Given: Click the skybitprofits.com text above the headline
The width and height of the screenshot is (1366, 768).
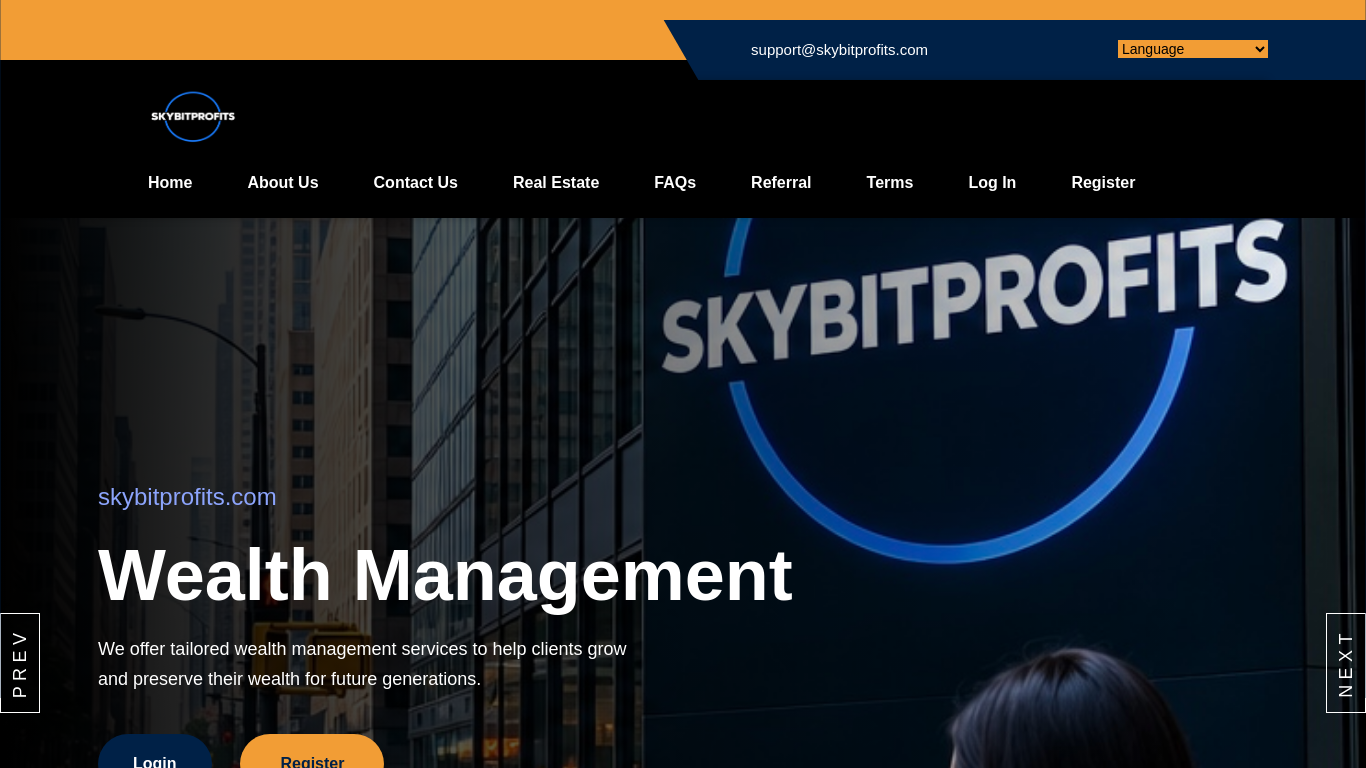Looking at the screenshot, I should point(187,497).
